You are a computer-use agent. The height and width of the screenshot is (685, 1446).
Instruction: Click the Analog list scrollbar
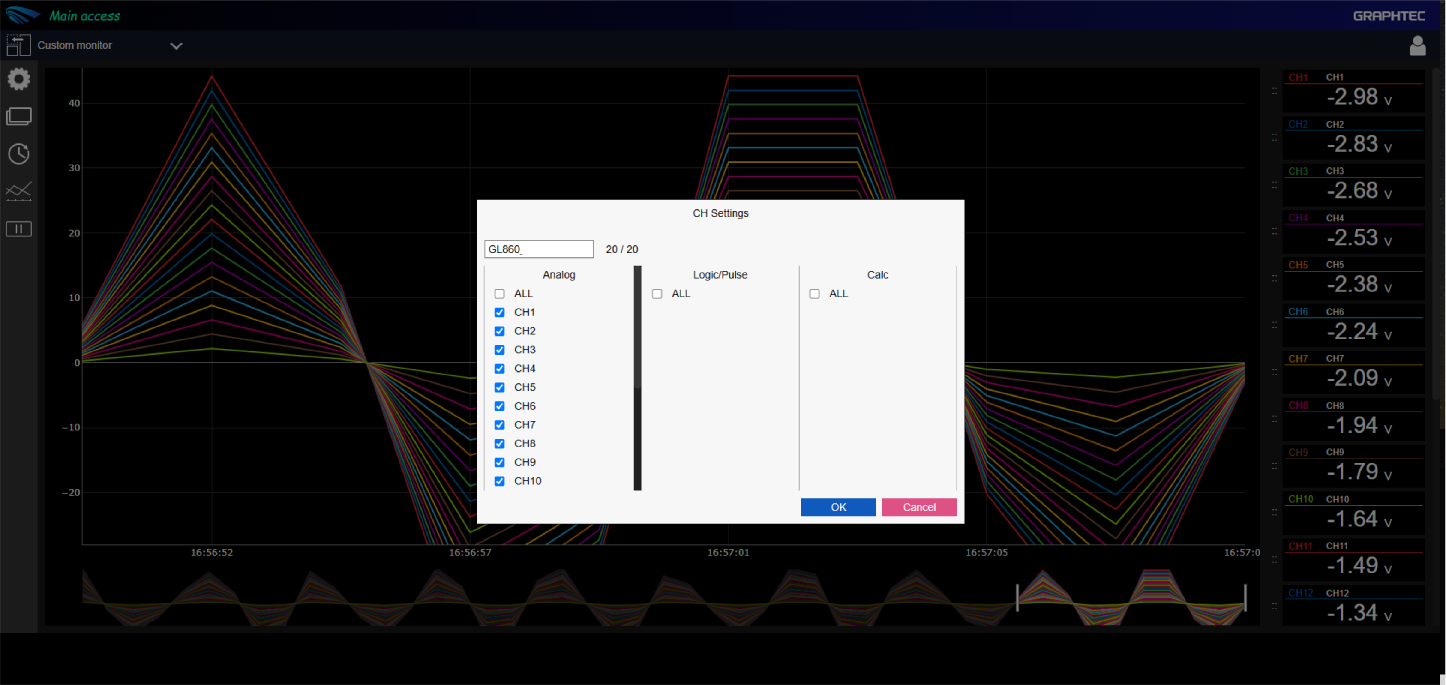637,378
